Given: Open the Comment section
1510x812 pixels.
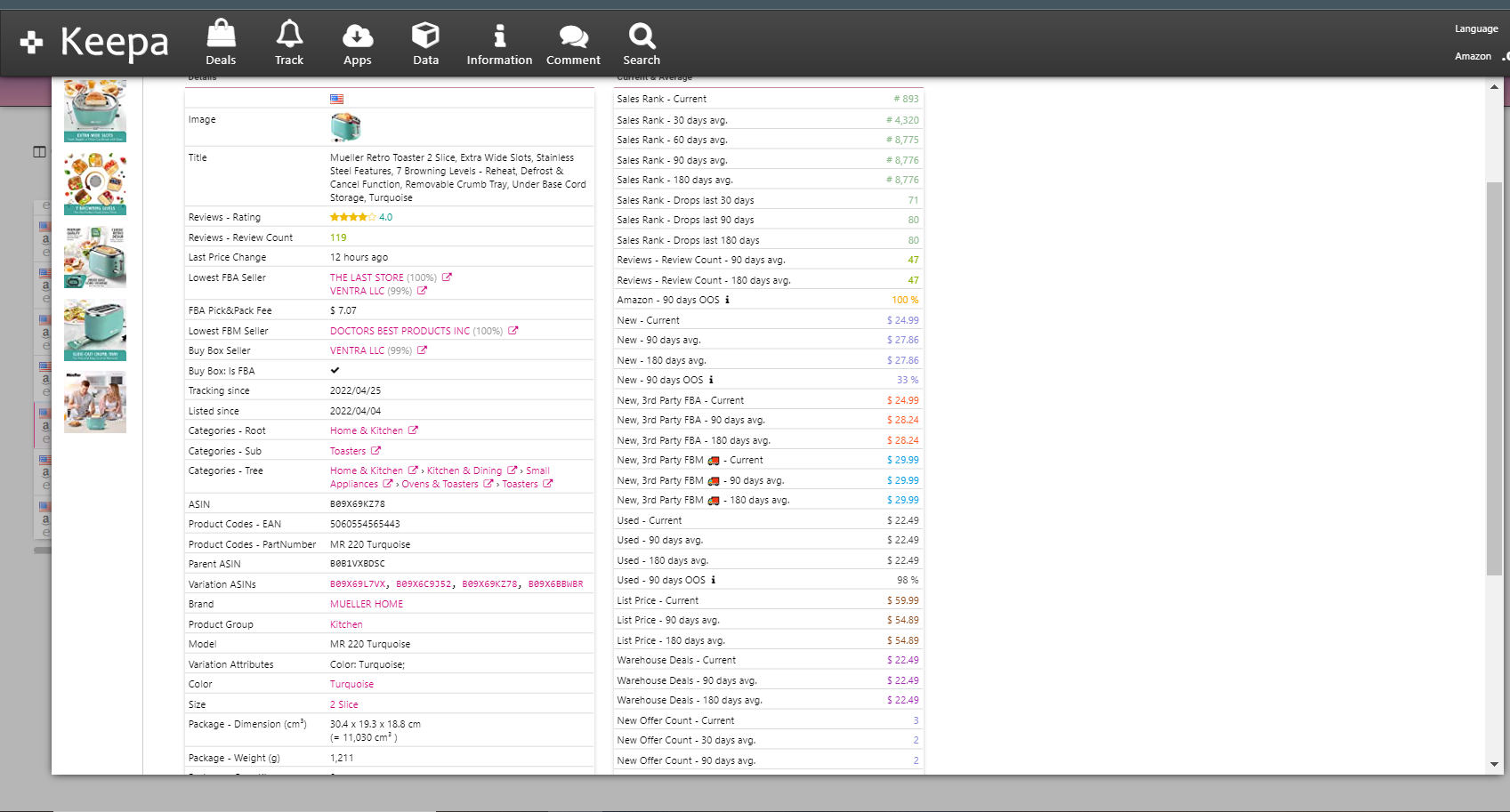Looking at the screenshot, I should pyautogui.click(x=573, y=44).
